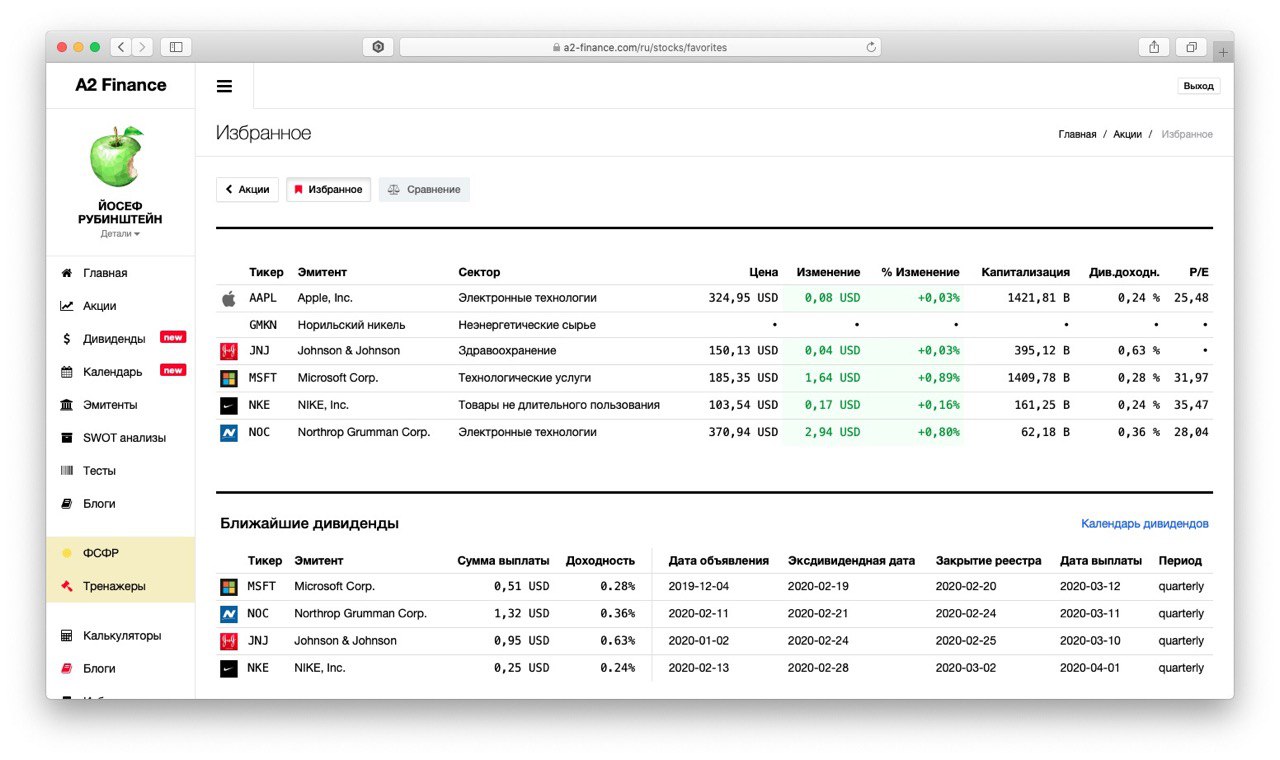Click Northrop Grumman logo in favorites table

228,433
